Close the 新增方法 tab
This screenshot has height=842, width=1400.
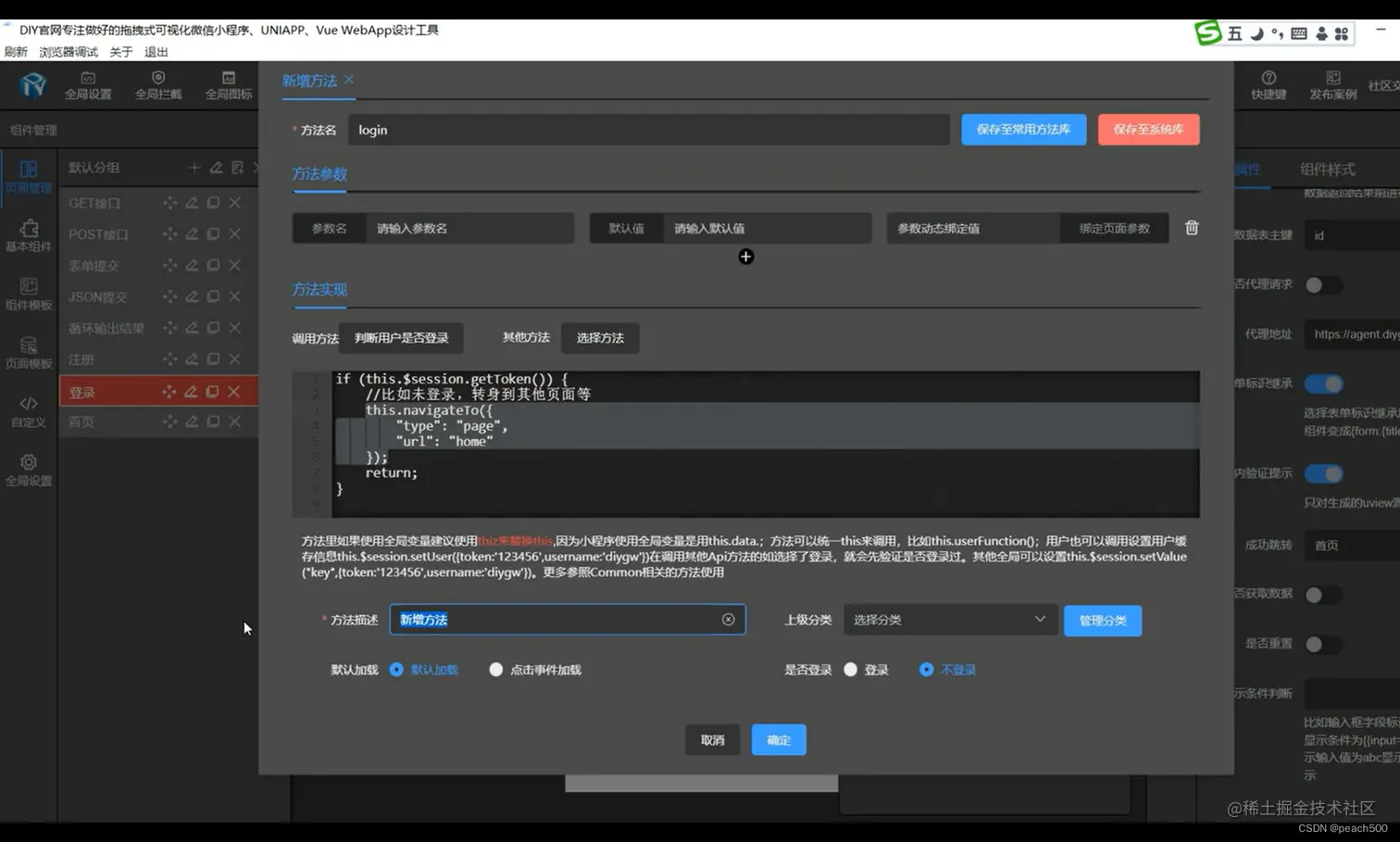point(349,80)
